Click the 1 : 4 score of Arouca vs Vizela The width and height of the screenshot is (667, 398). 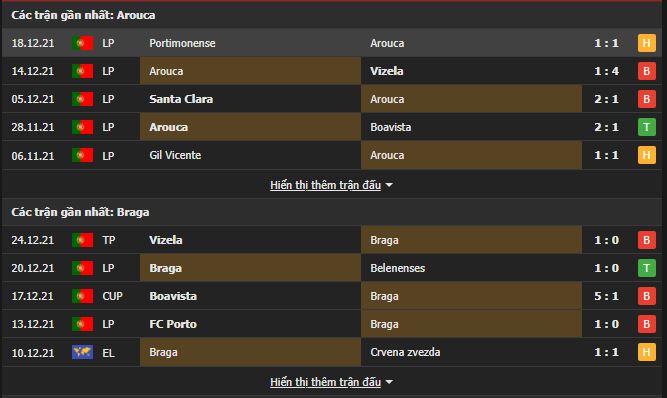coord(606,71)
